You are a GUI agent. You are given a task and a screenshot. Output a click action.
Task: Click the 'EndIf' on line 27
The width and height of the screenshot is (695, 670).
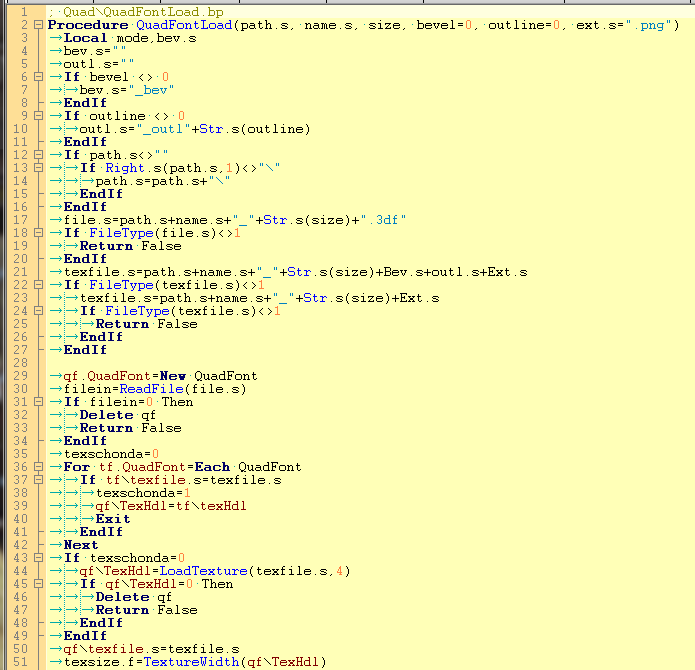tap(85, 350)
